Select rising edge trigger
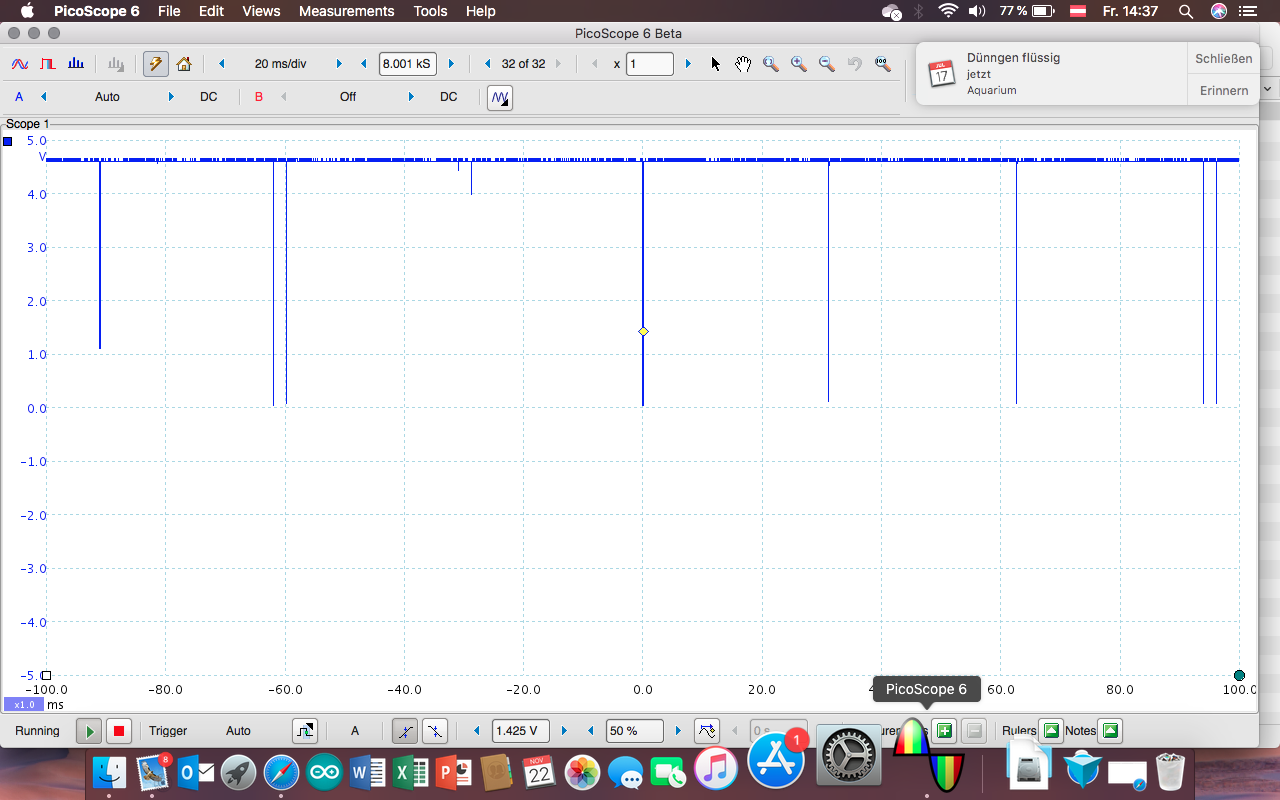1280x800 pixels. [405, 731]
